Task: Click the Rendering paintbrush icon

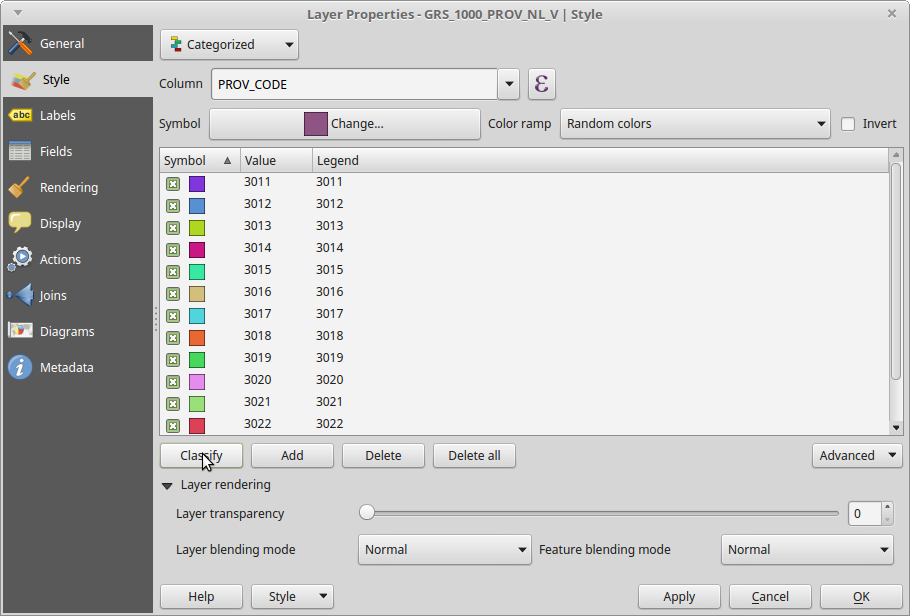Action: 20,188
